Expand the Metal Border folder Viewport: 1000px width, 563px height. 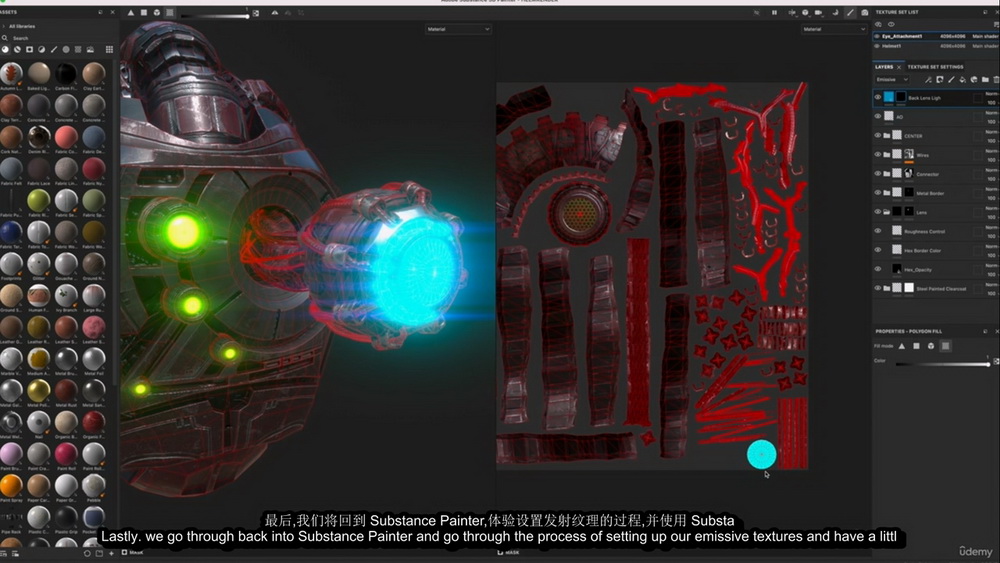[x=886, y=193]
